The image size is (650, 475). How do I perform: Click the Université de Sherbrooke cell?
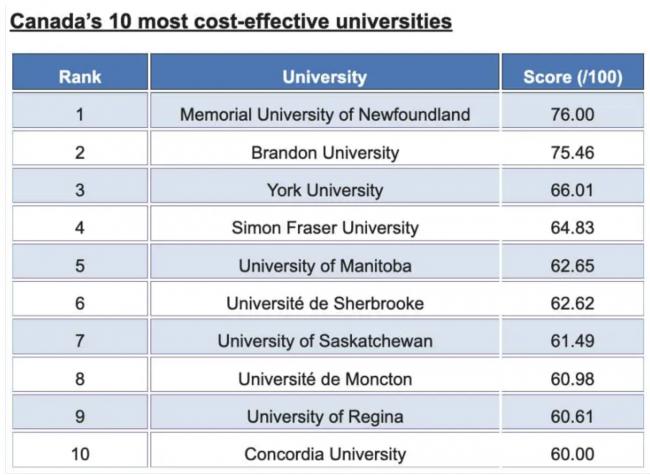325,303
